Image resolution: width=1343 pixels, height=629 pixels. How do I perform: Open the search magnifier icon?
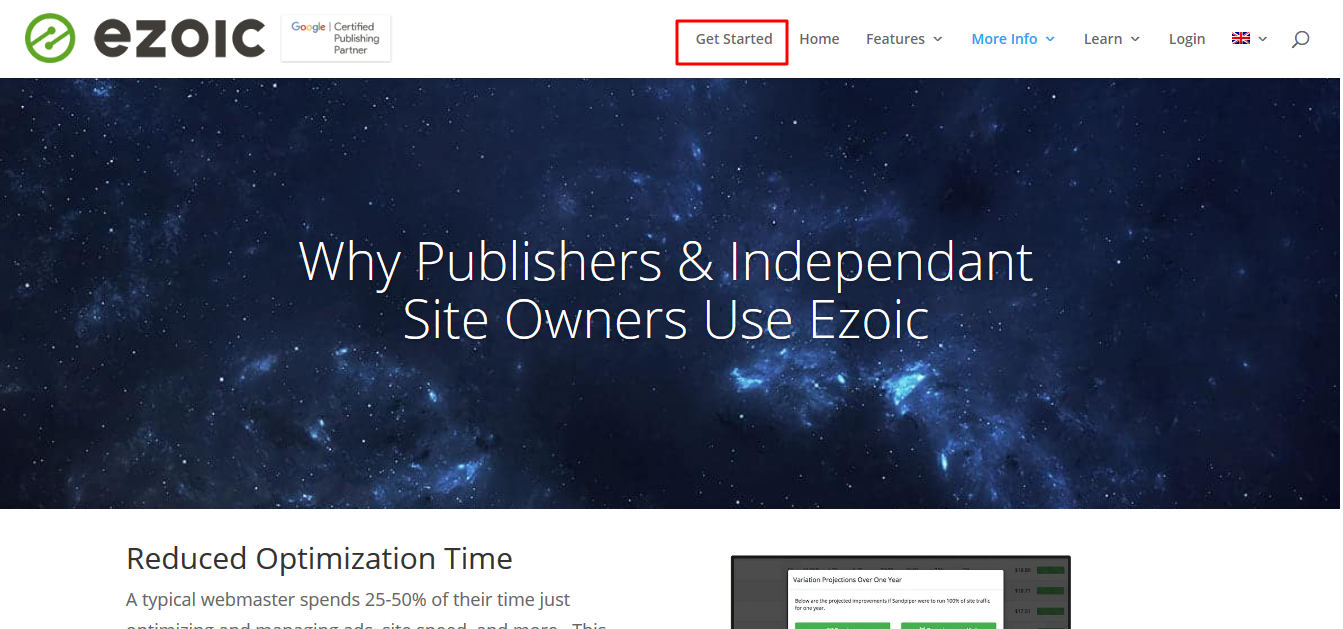pos(1300,39)
